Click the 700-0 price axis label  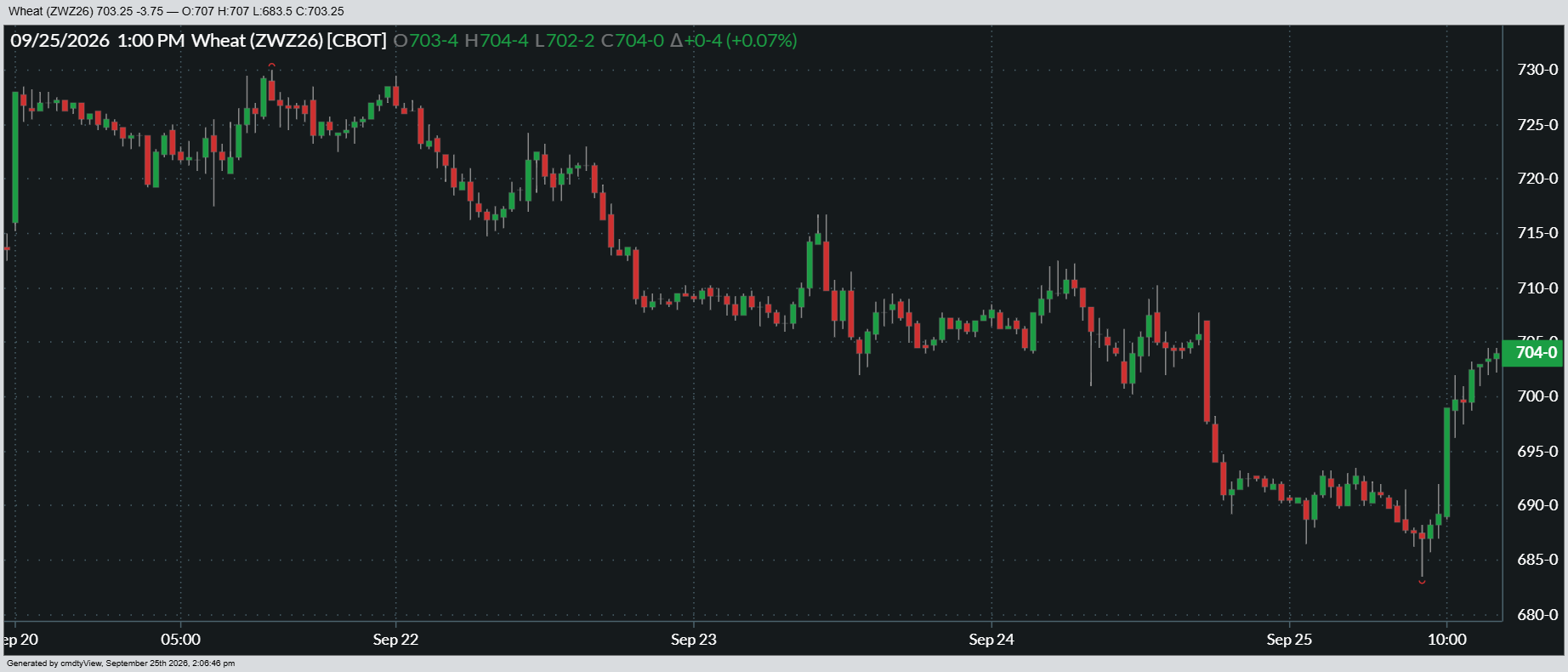1537,396
